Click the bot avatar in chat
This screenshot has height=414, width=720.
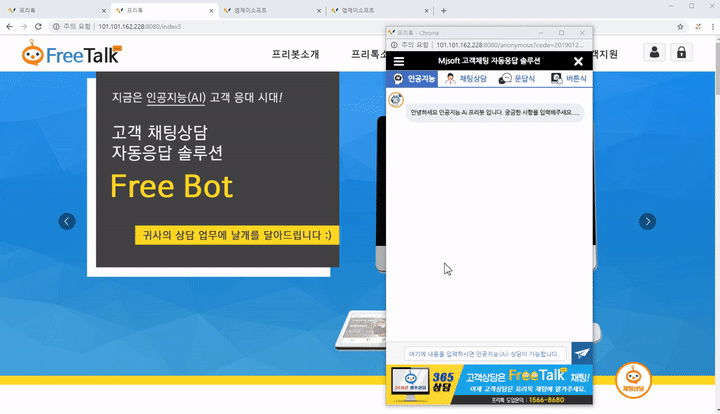point(396,100)
